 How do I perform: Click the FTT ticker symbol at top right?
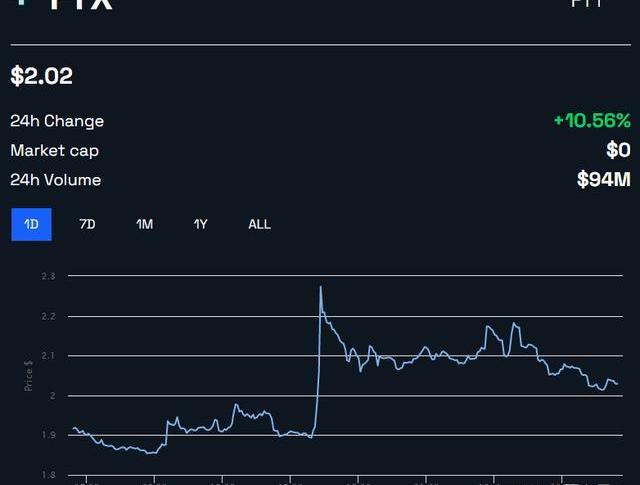tap(586, 4)
